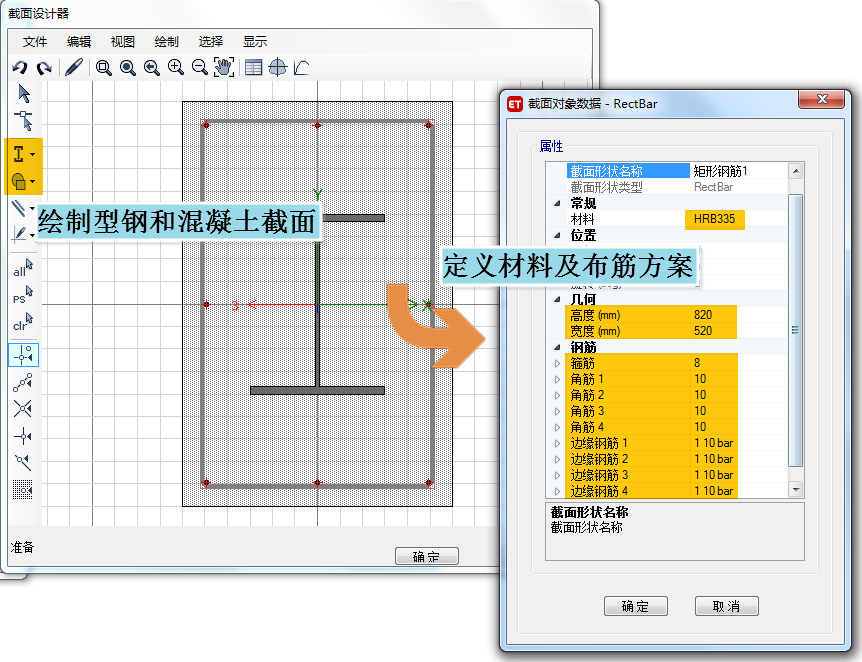Screen dimensions: 862x662
Task: Click the Undo arrow icon
Action: click(x=19, y=68)
